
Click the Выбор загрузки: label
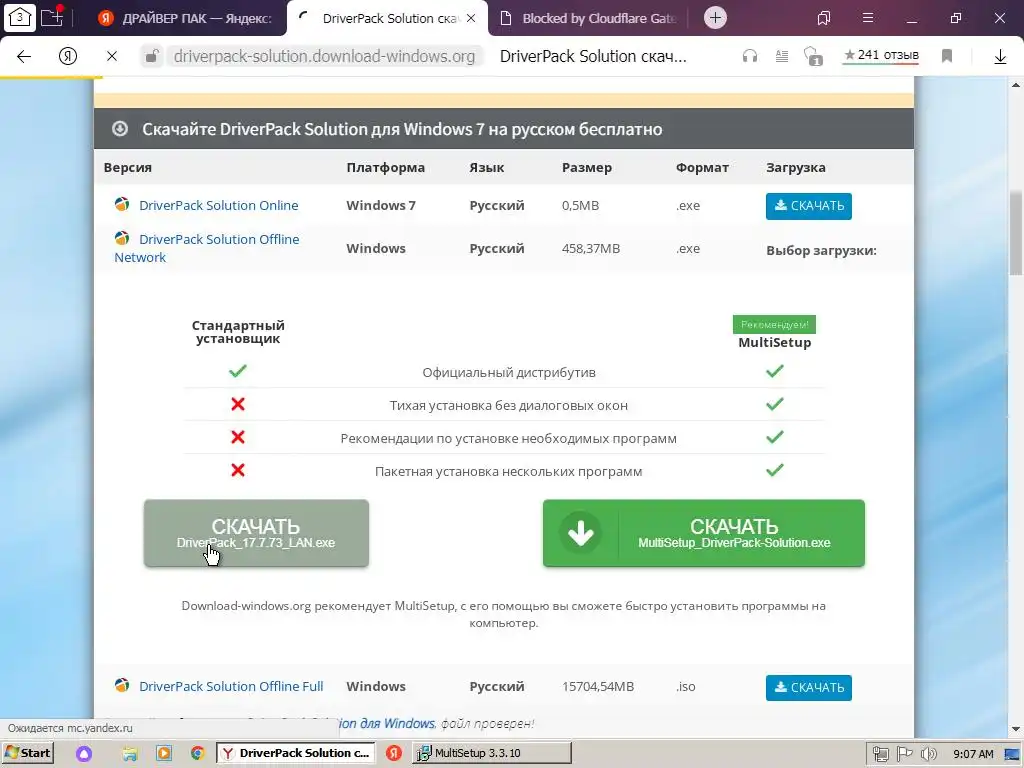click(821, 250)
